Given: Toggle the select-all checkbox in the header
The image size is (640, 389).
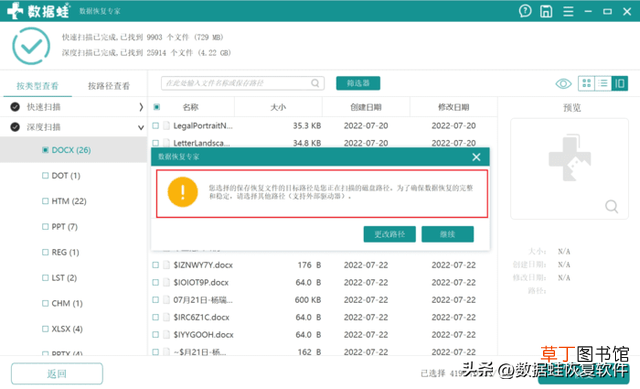Looking at the screenshot, I should point(156,107).
